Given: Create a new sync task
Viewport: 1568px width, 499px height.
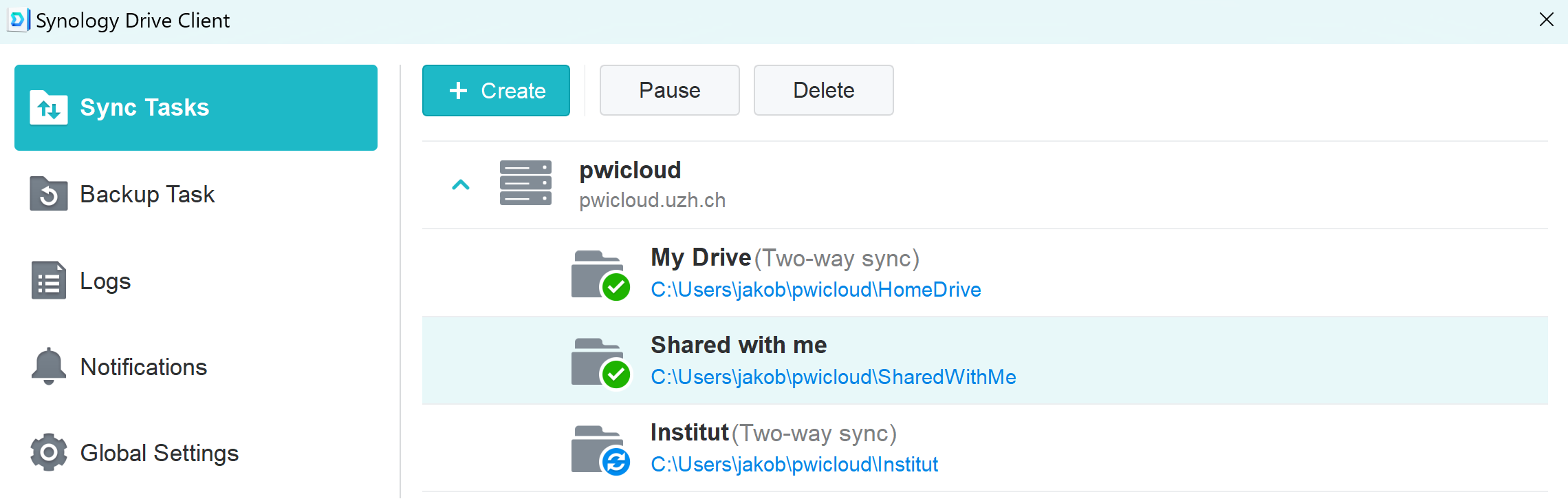Looking at the screenshot, I should pyautogui.click(x=496, y=91).
